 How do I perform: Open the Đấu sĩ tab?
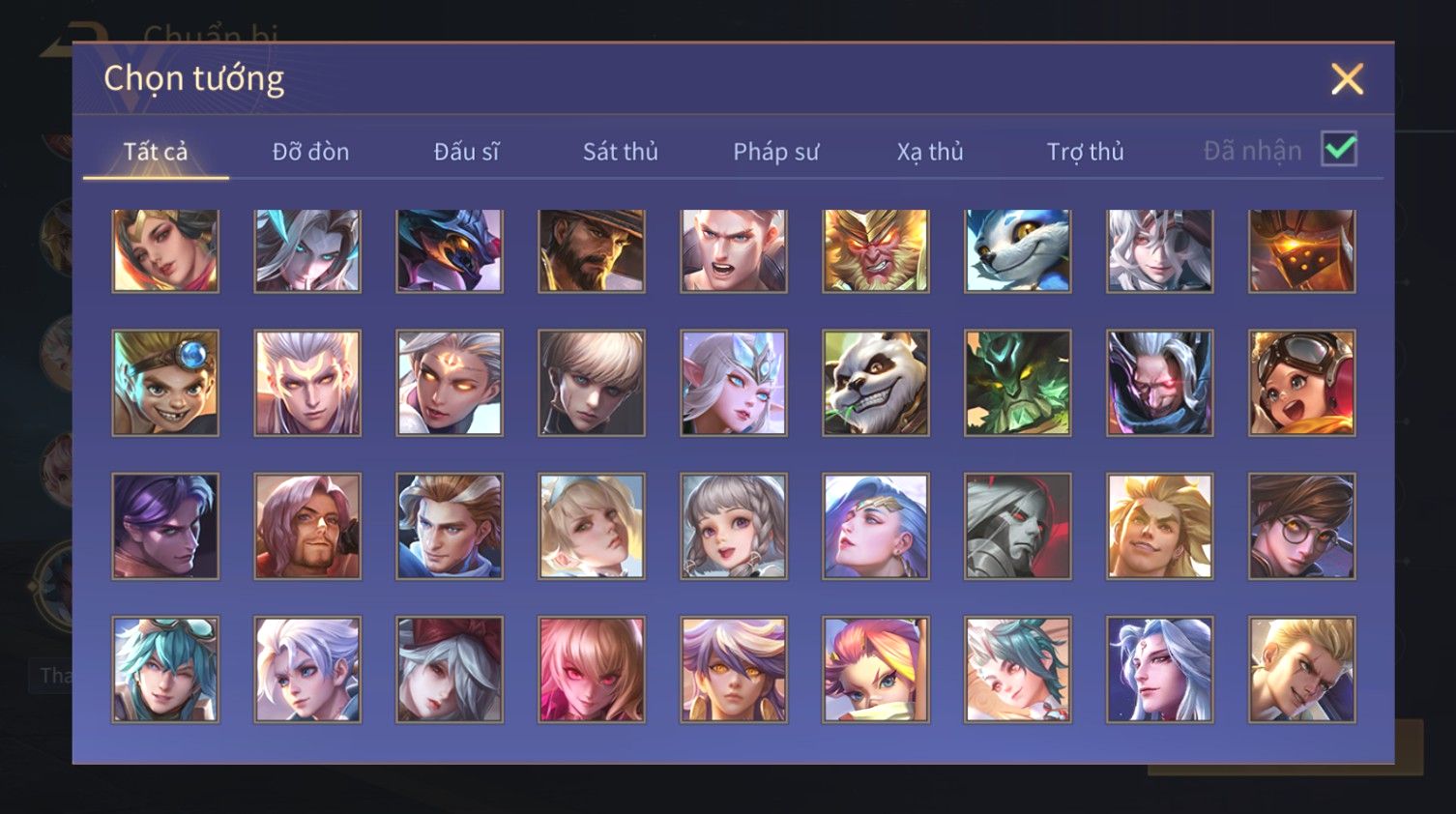(x=466, y=152)
